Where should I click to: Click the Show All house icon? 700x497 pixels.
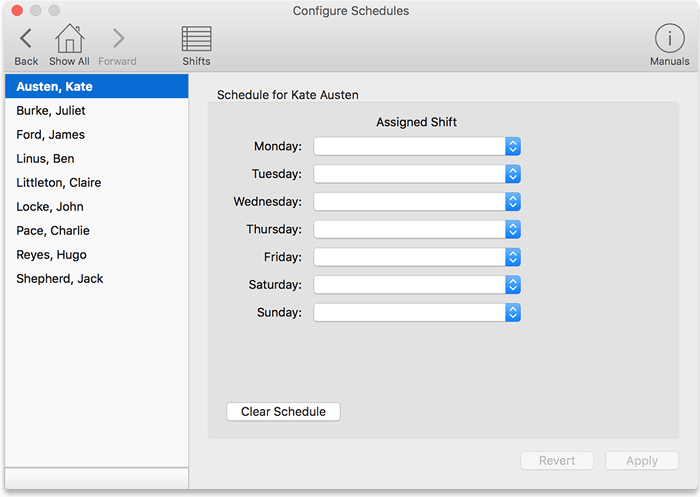[x=69, y=38]
